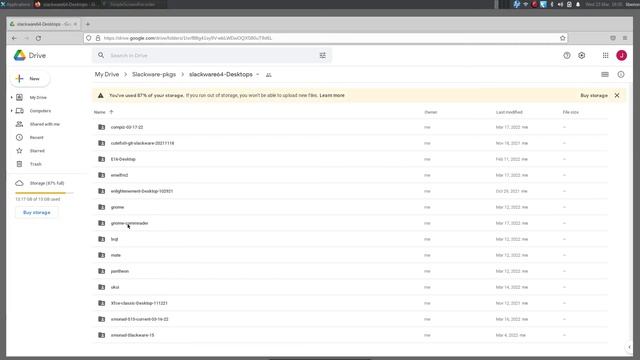Click the Google Drive logo
The height and width of the screenshot is (360, 640).
click(x=20, y=55)
